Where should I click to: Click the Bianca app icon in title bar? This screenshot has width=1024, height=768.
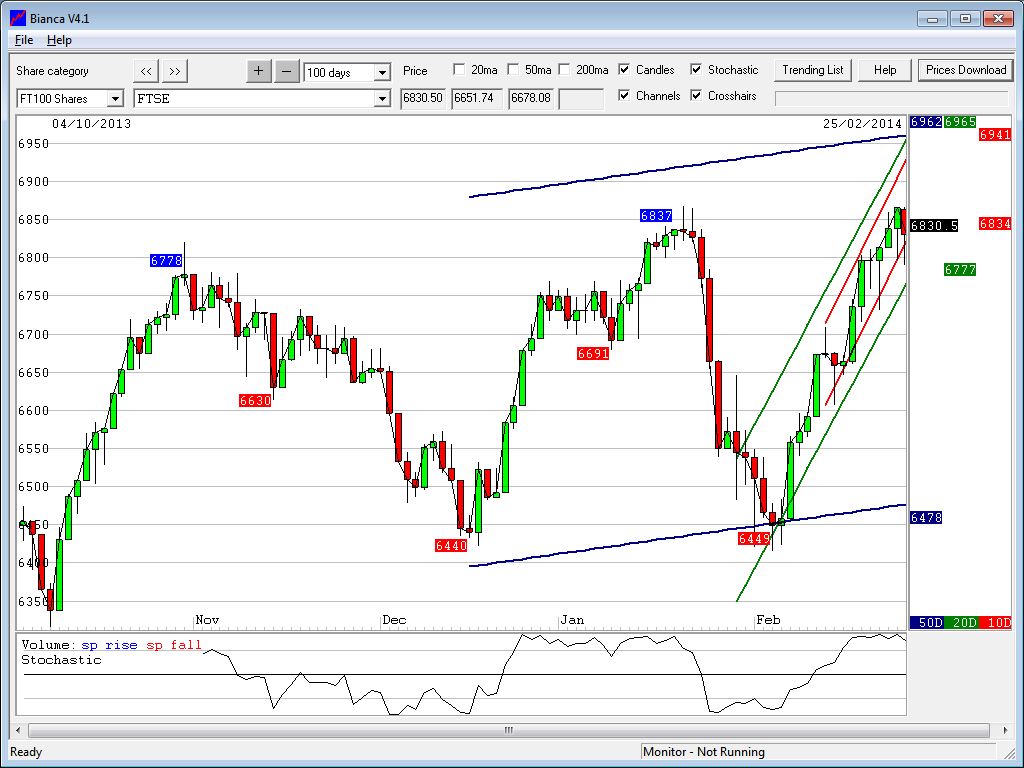click(x=17, y=18)
